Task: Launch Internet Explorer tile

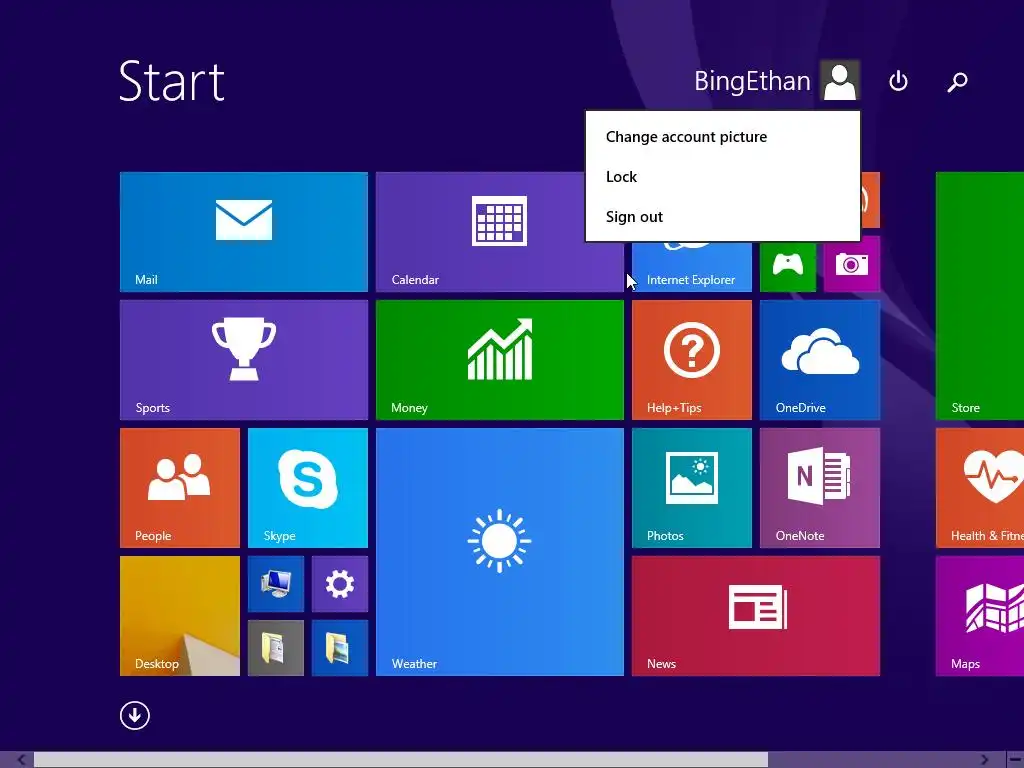Action: point(692,266)
